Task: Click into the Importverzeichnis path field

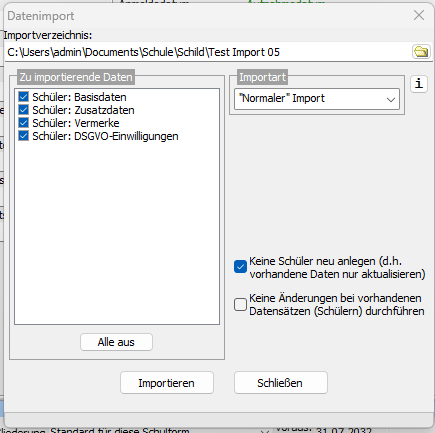Action: (208, 52)
